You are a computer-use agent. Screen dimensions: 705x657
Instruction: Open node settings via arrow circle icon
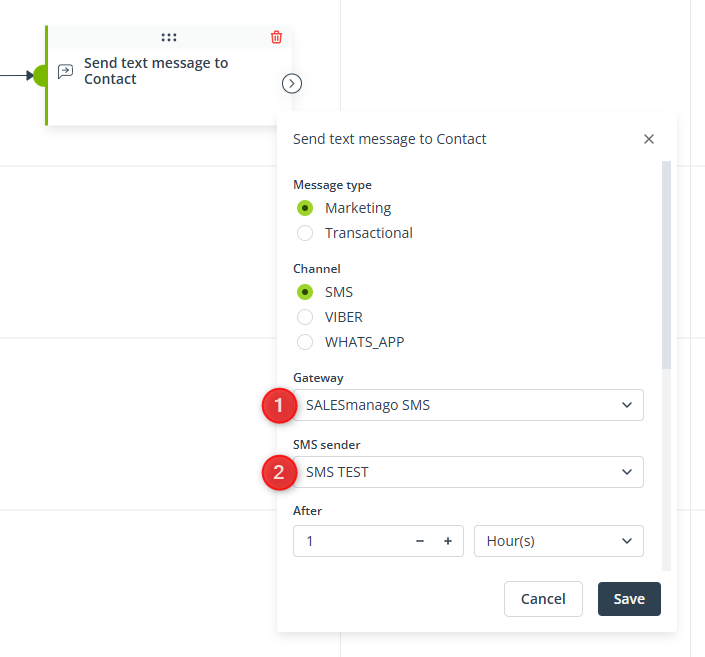(x=292, y=84)
